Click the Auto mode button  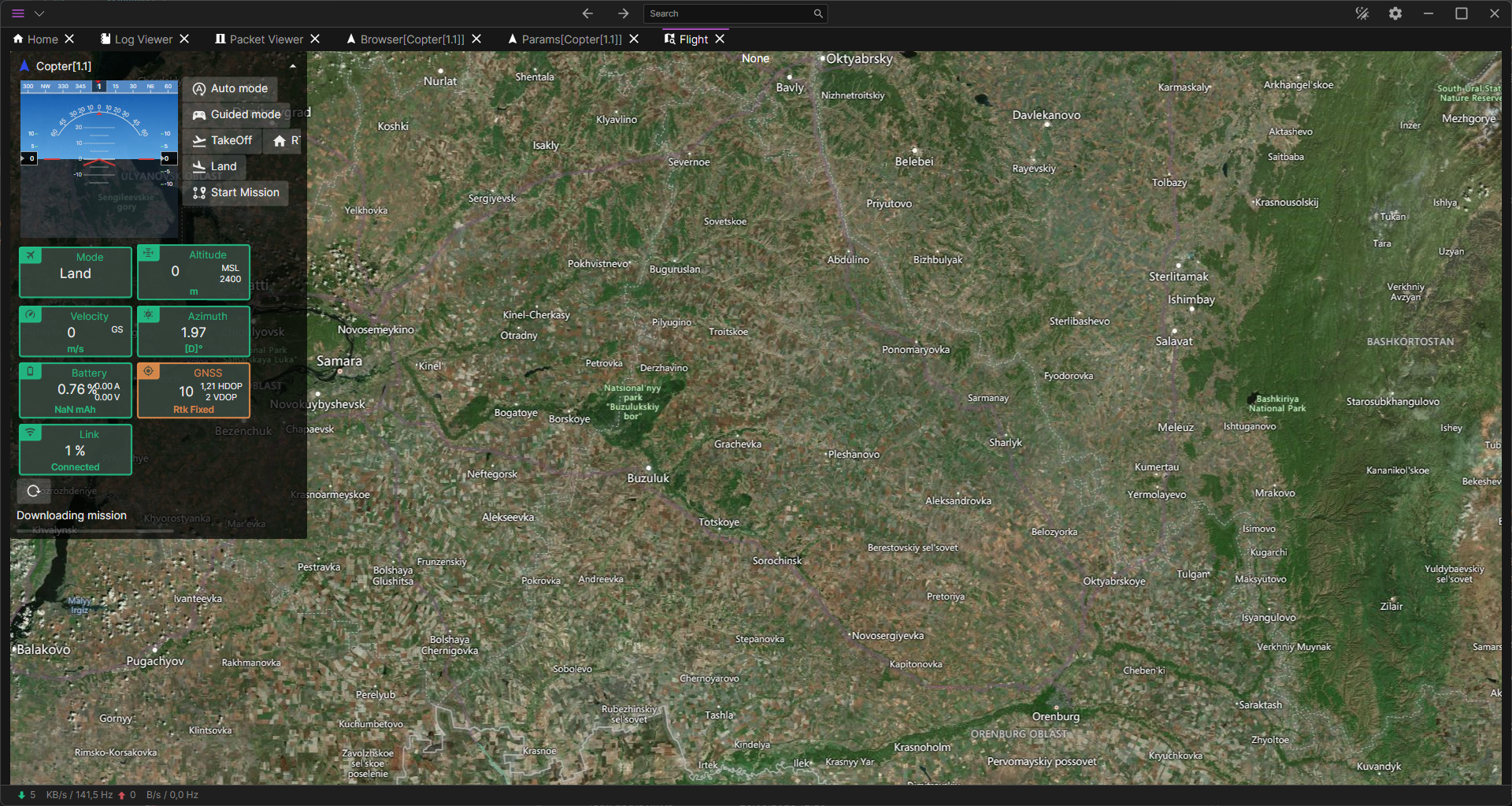tap(230, 89)
